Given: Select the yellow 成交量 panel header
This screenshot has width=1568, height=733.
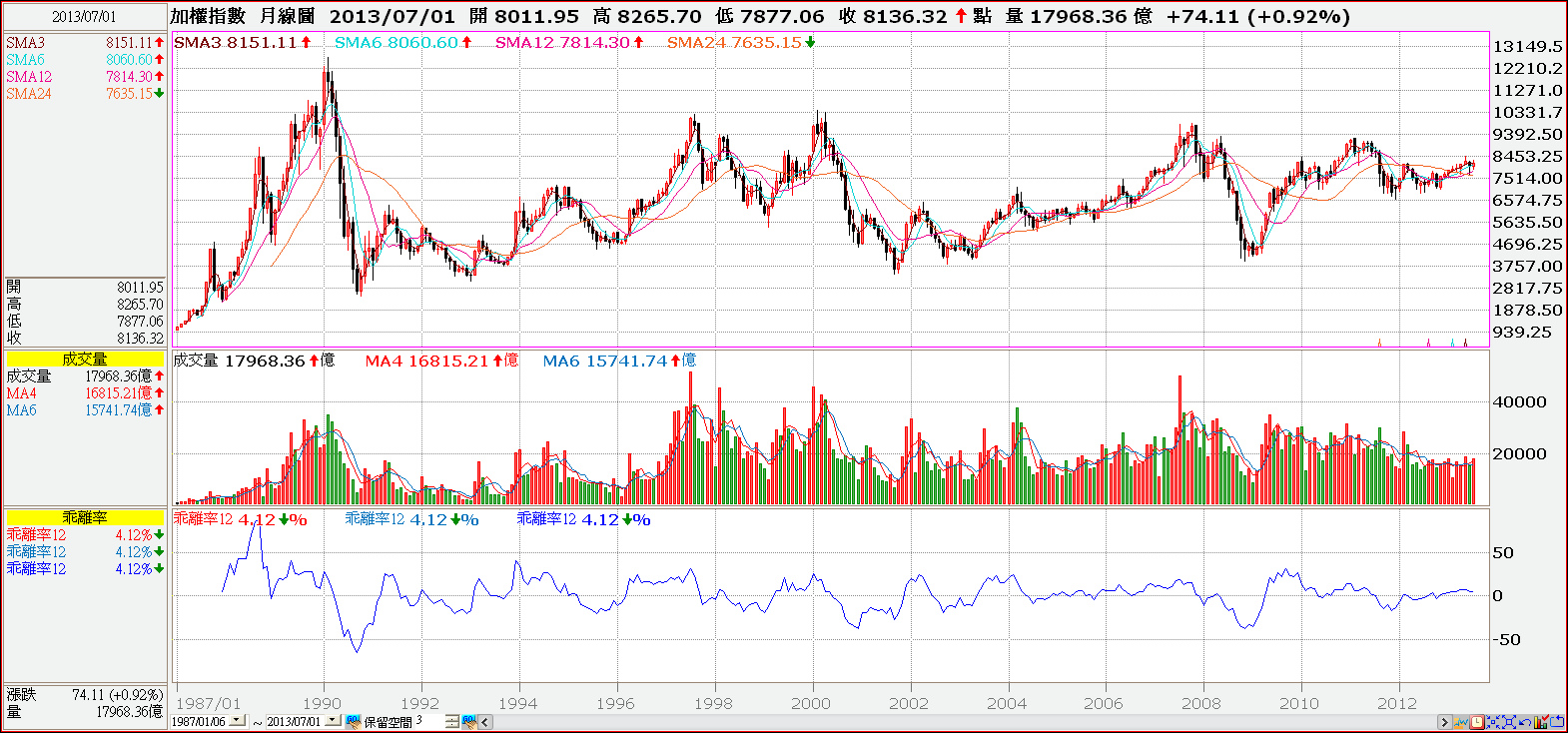Looking at the screenshot, I should [x=85, y=359].
